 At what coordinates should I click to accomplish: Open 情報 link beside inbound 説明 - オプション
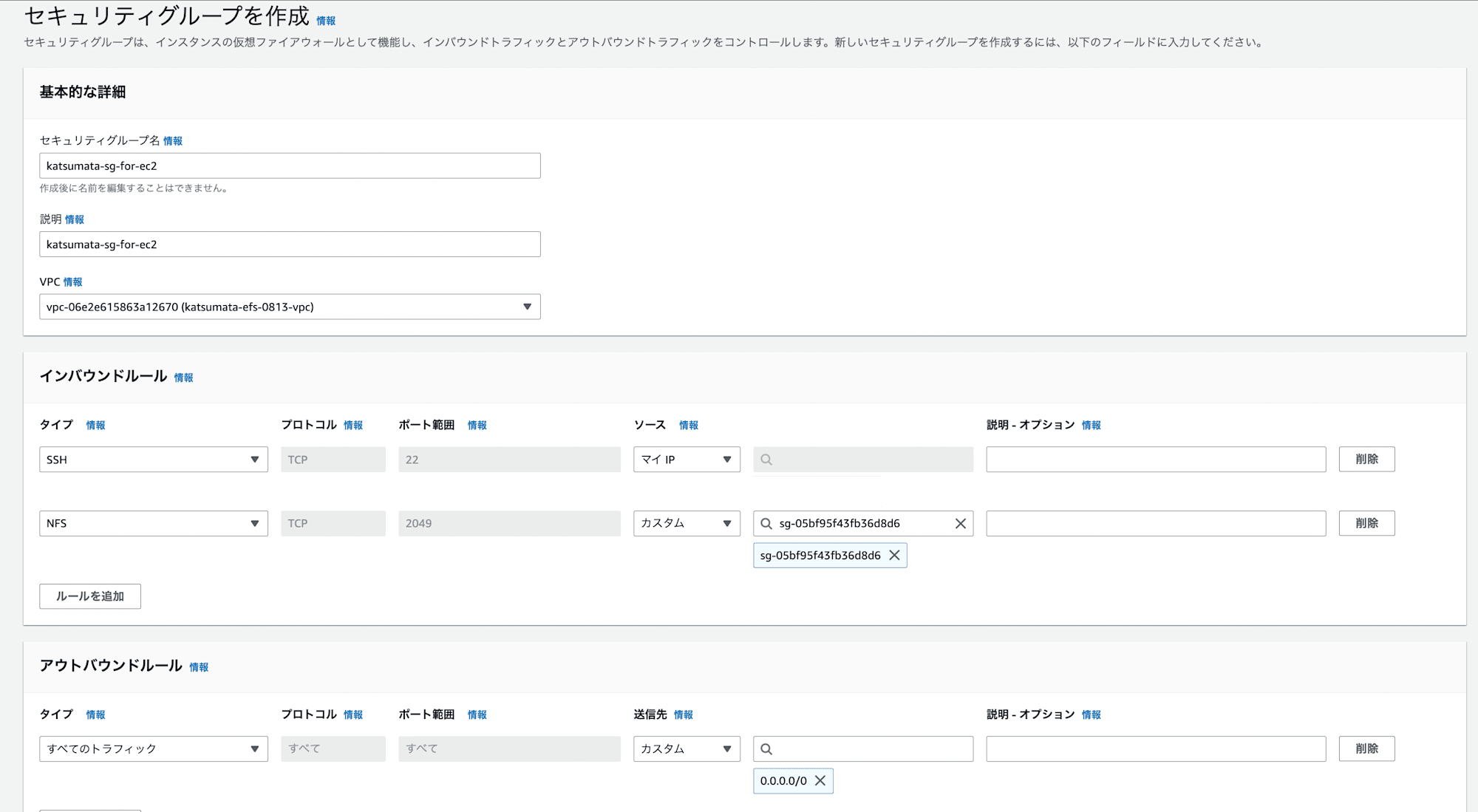pos(1092,426)
